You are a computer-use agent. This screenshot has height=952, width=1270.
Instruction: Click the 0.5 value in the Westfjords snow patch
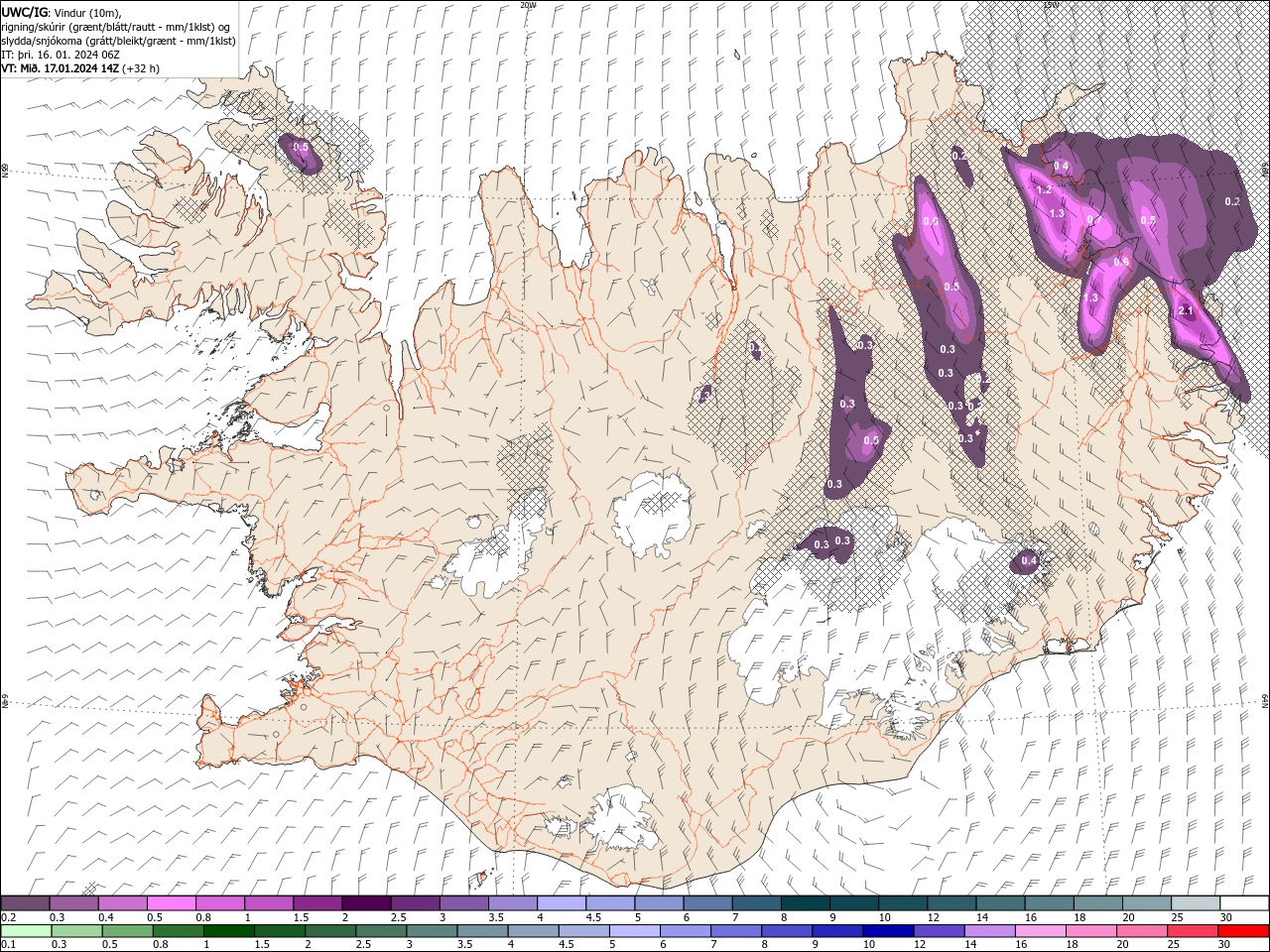302,147
